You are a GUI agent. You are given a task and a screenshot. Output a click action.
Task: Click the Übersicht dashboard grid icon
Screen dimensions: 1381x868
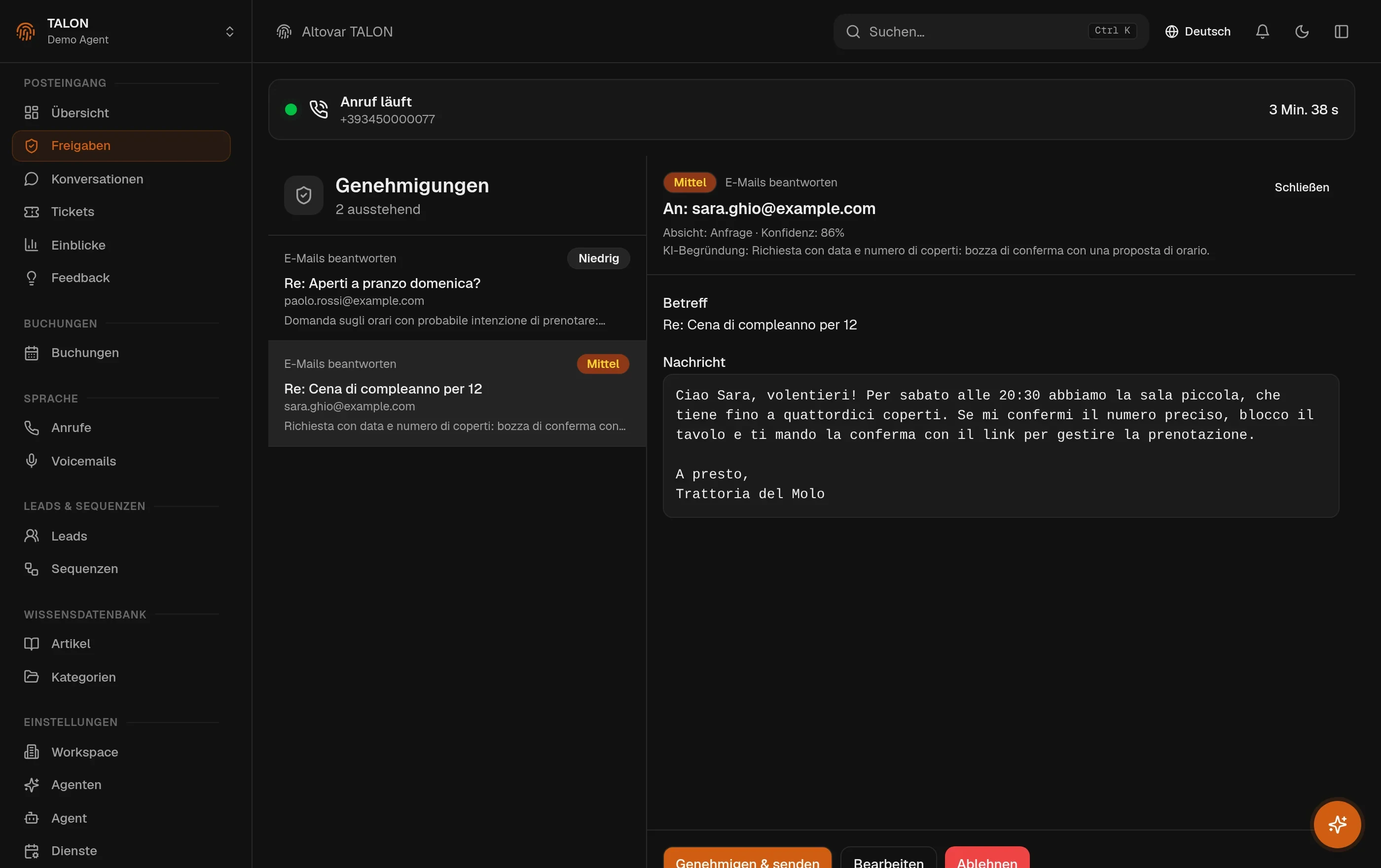pyautogui.click(x=32, y=113)
